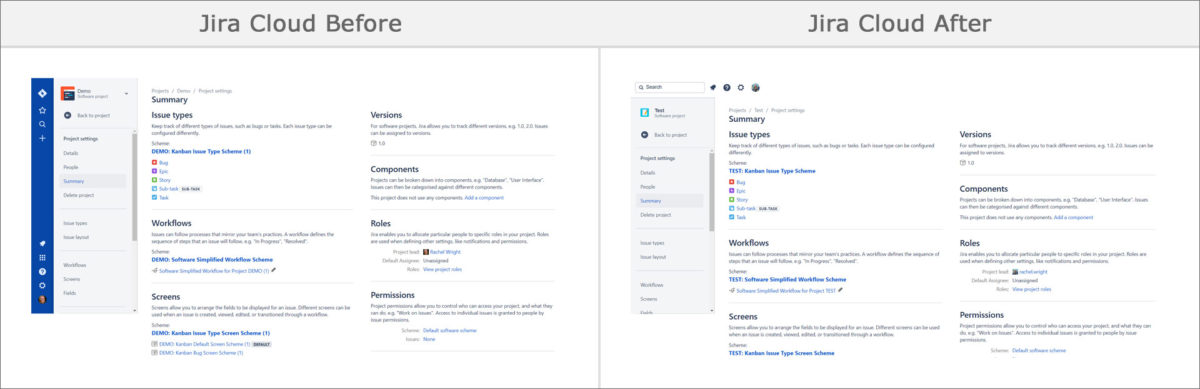This screenshot has width=1200, height=389.
Task: Open Workflows in the After panel sidebar
Action: pos(651,285)
